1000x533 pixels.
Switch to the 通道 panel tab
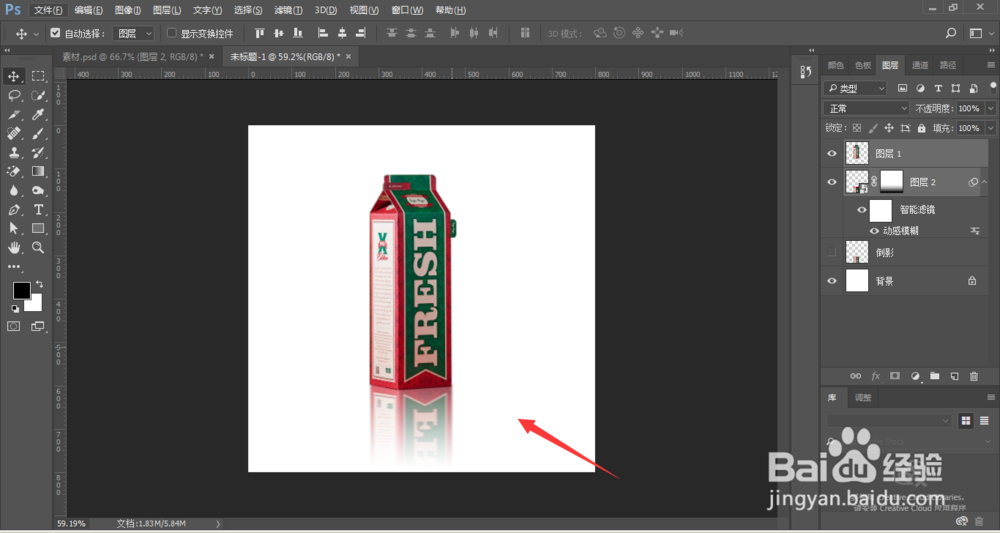pyautogui.click(x=920, y=65)
